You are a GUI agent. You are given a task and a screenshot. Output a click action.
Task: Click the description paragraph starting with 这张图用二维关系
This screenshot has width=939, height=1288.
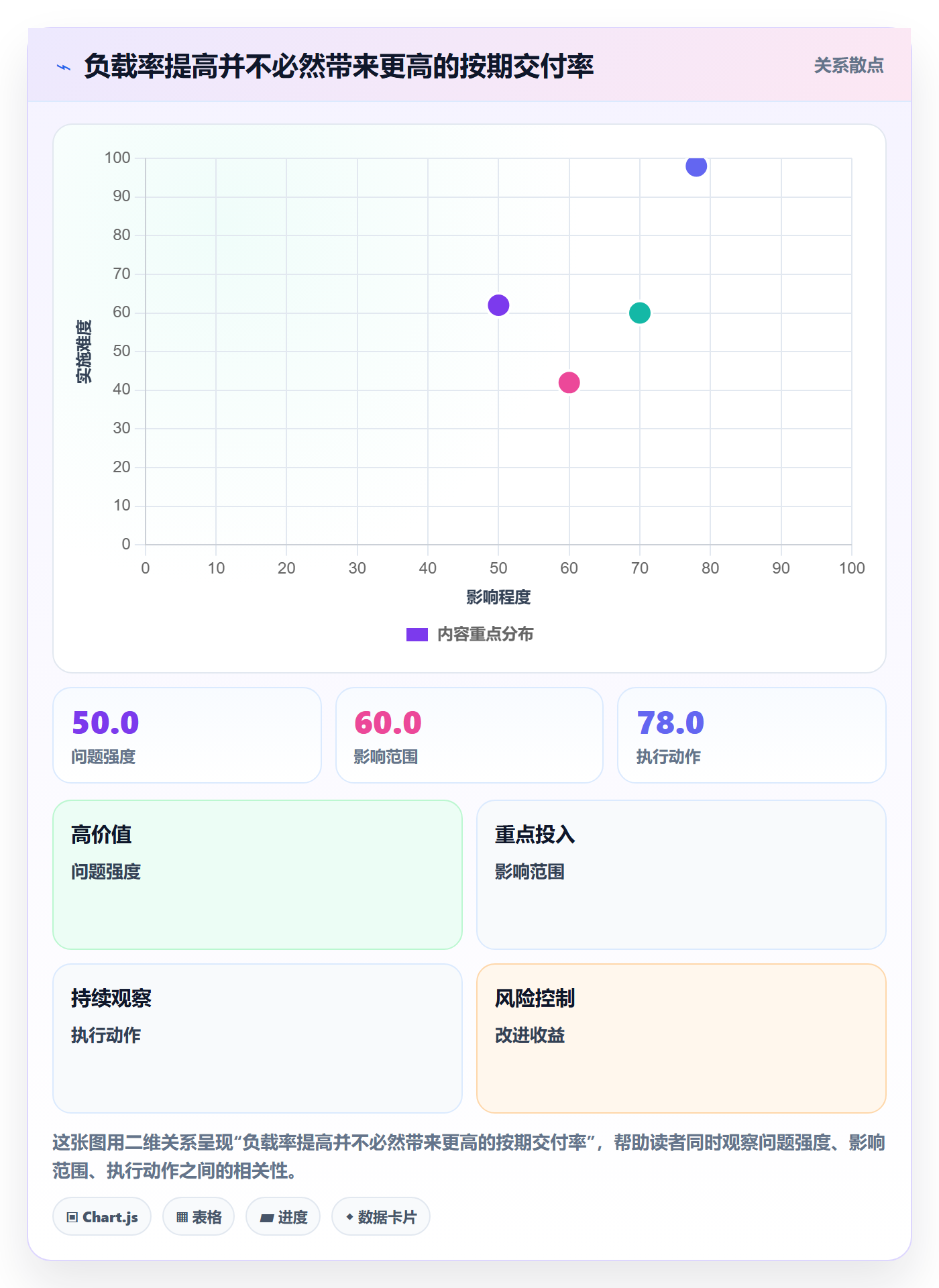pos(469,1157)
